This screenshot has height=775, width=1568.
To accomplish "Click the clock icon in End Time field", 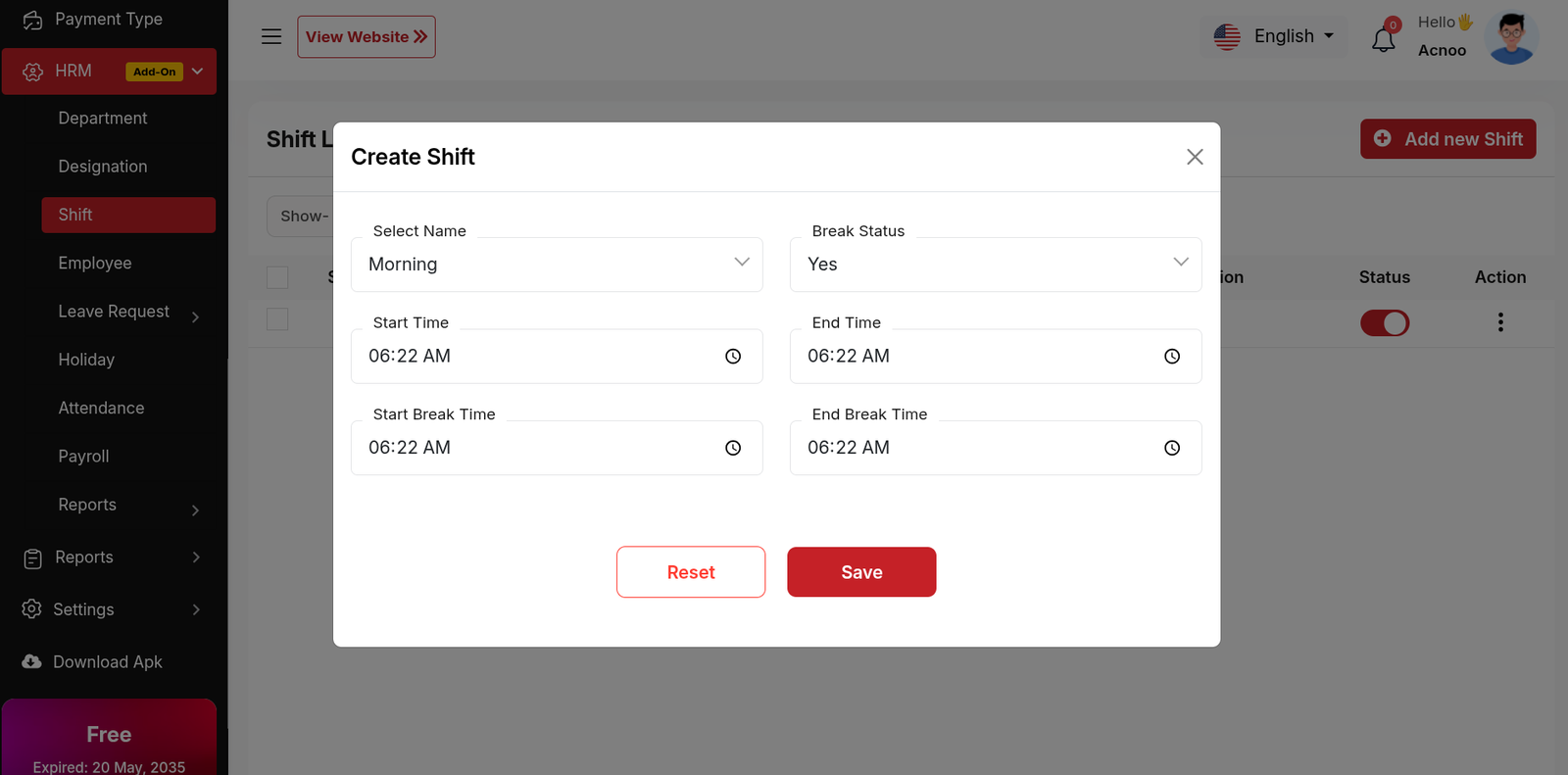I will click(1172, 357).
